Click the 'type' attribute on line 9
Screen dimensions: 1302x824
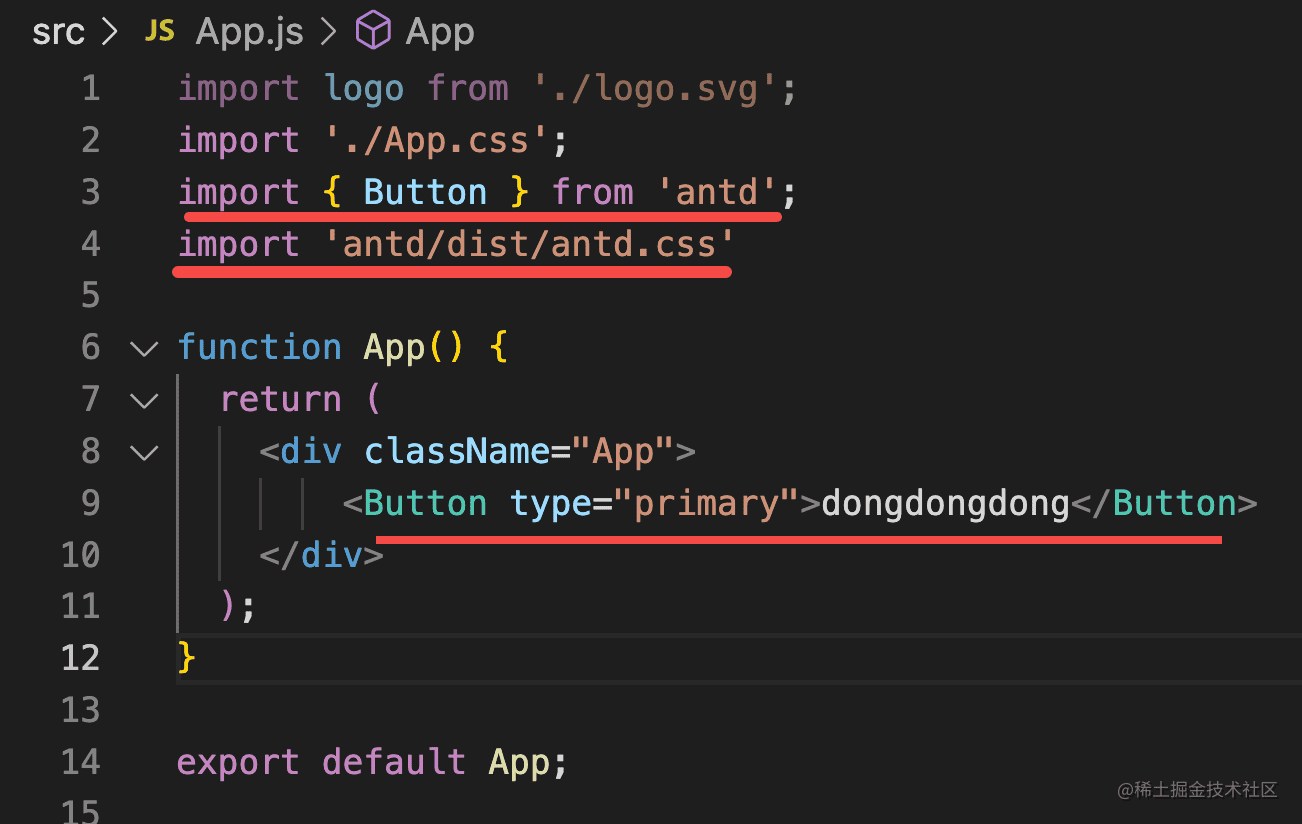[x=550, y=503]
